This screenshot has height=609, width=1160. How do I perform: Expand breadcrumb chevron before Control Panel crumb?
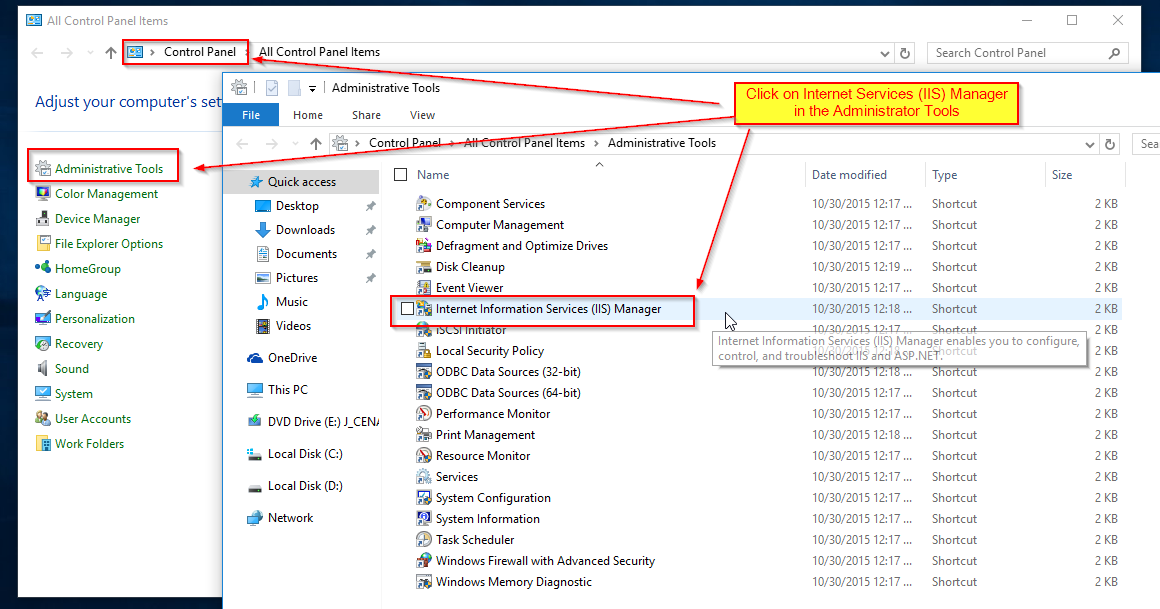point(359,144)
